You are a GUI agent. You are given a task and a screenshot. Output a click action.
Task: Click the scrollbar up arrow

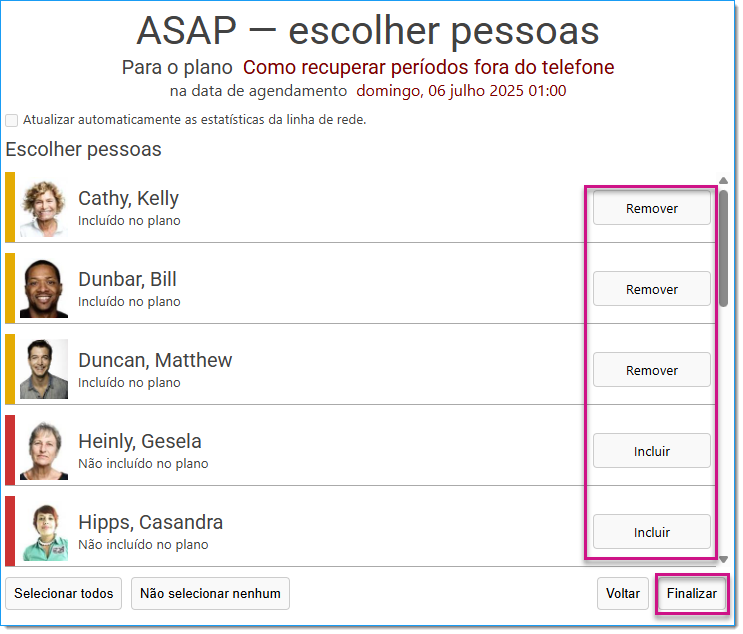pyautogui.click(x=725, y=181)
